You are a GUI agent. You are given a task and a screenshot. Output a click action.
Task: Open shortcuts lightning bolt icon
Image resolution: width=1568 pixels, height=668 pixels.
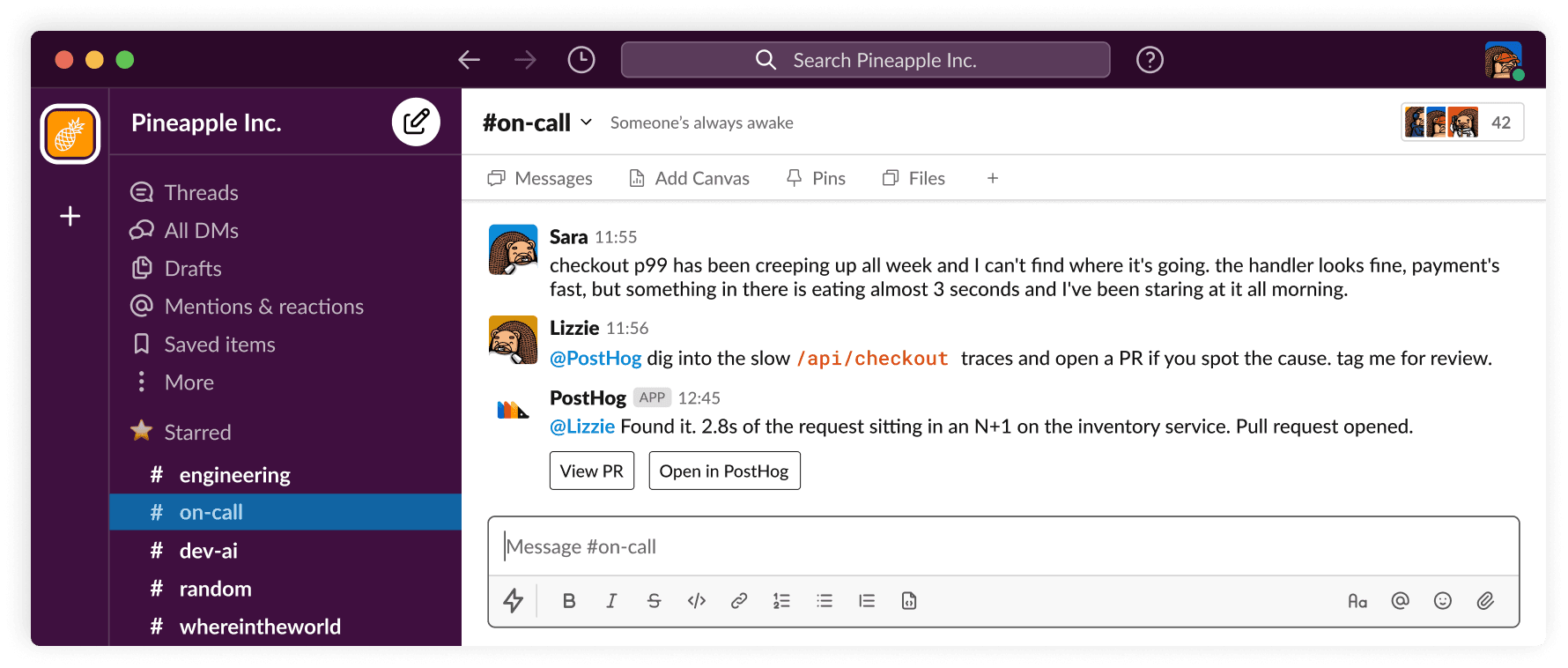click(514, 601)
